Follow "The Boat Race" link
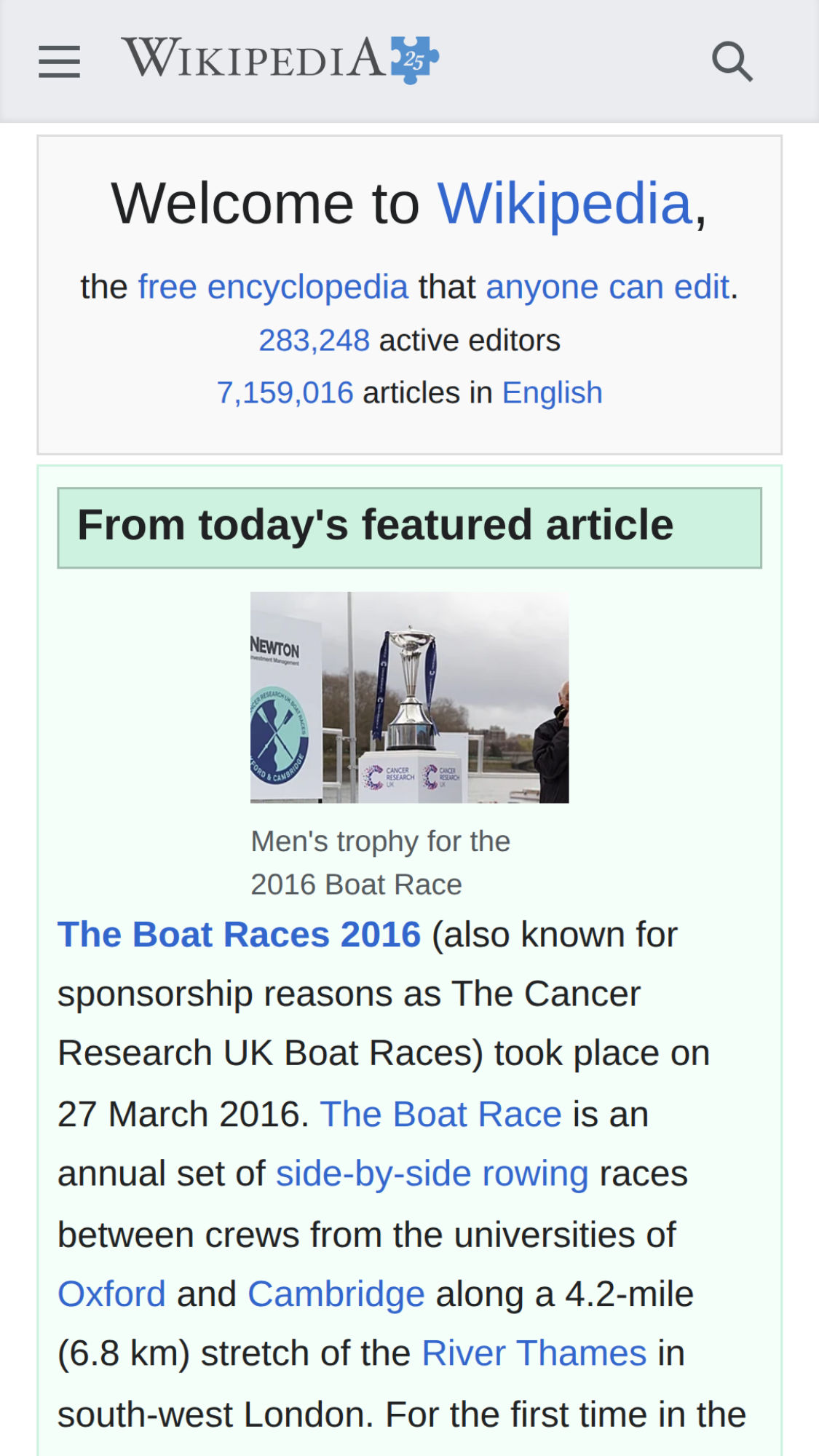819x1456 pixels. 440,1114
